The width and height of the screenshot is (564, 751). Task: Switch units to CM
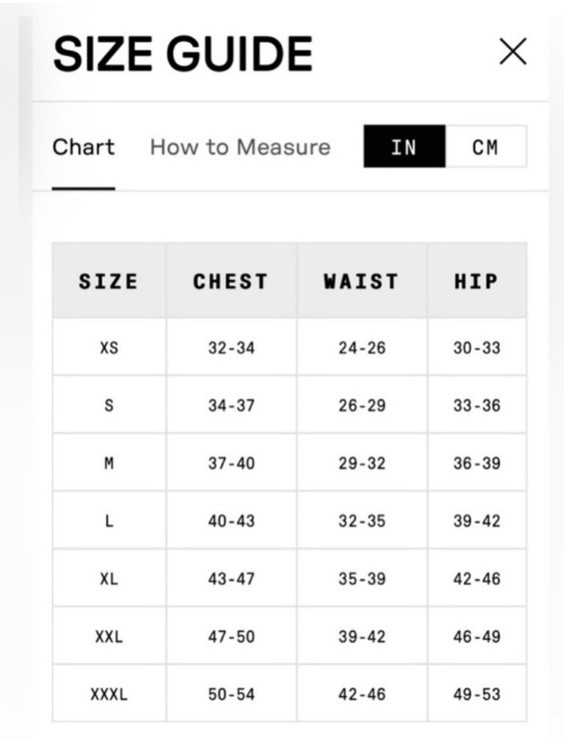click(485, 147)
